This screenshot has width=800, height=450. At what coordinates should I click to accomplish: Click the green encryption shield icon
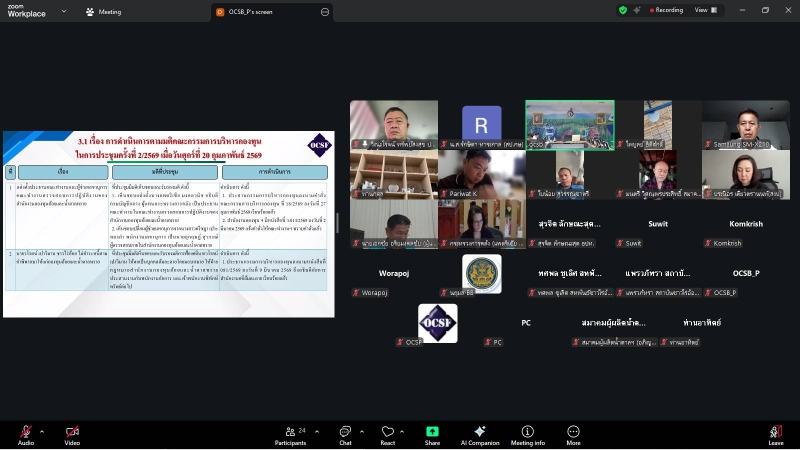pyautogui.click(x=623, y=10)
